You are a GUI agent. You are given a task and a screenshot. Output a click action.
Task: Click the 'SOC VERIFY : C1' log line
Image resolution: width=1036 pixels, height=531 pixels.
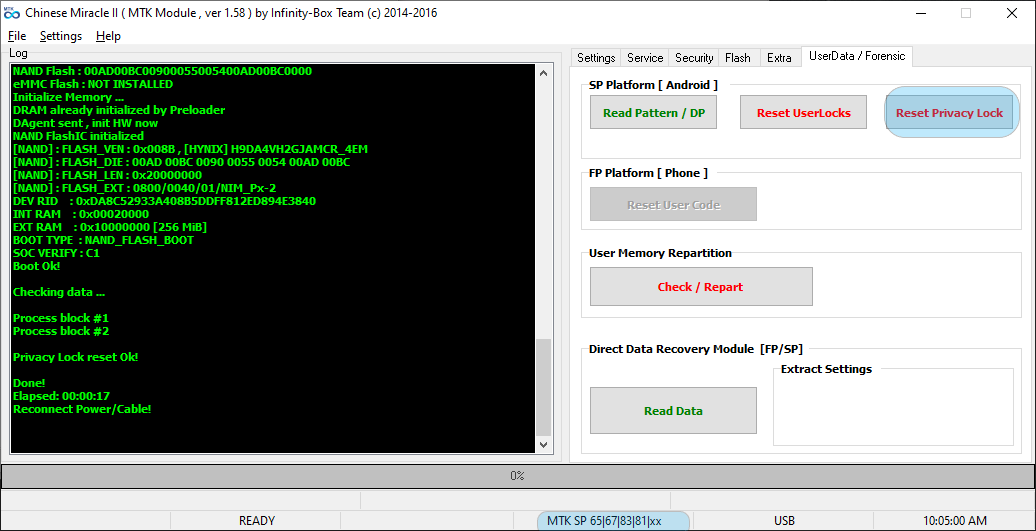tap(56, 253)
